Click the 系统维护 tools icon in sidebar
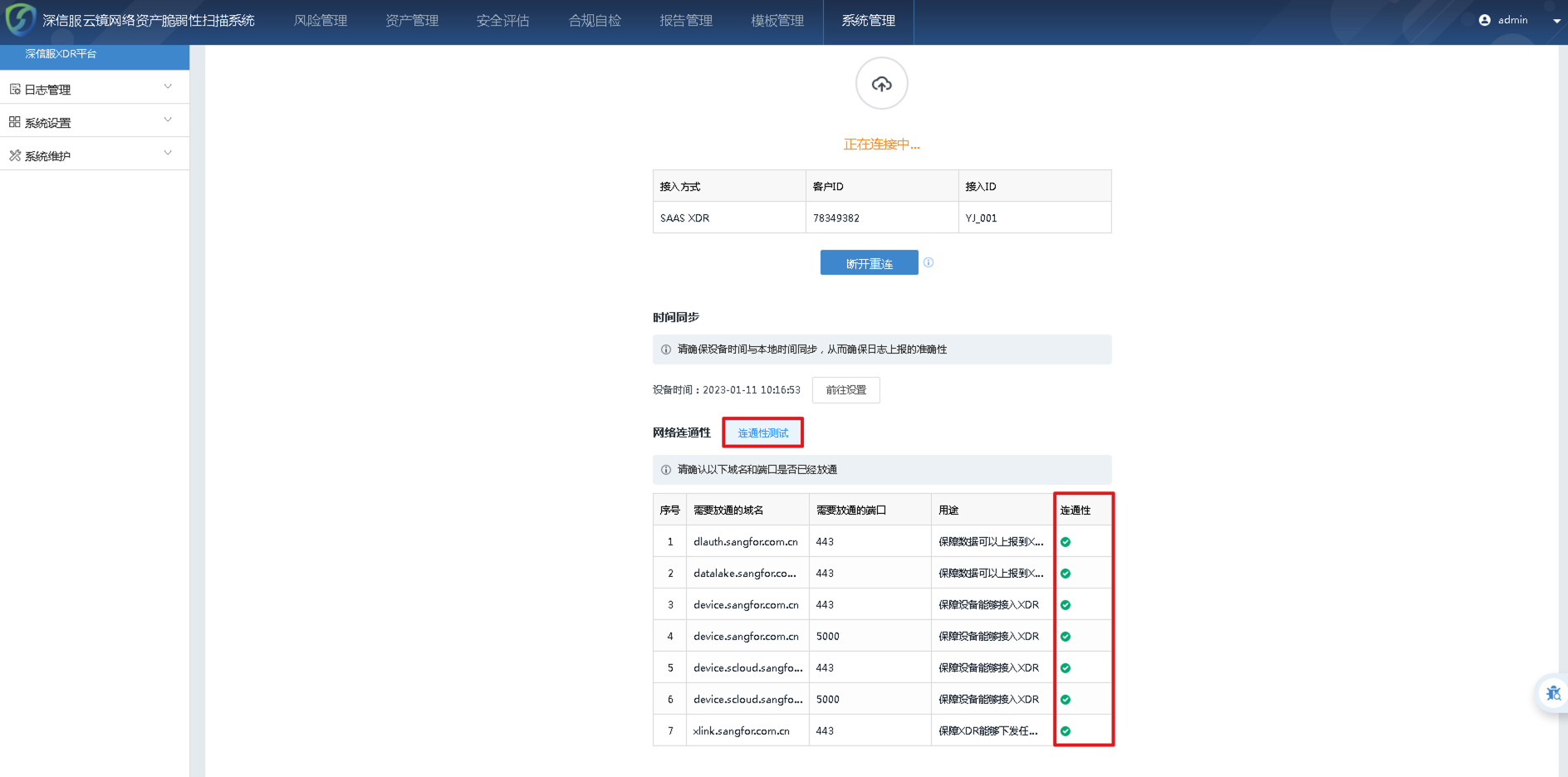The image size is (1568, 777). (15, 155)
